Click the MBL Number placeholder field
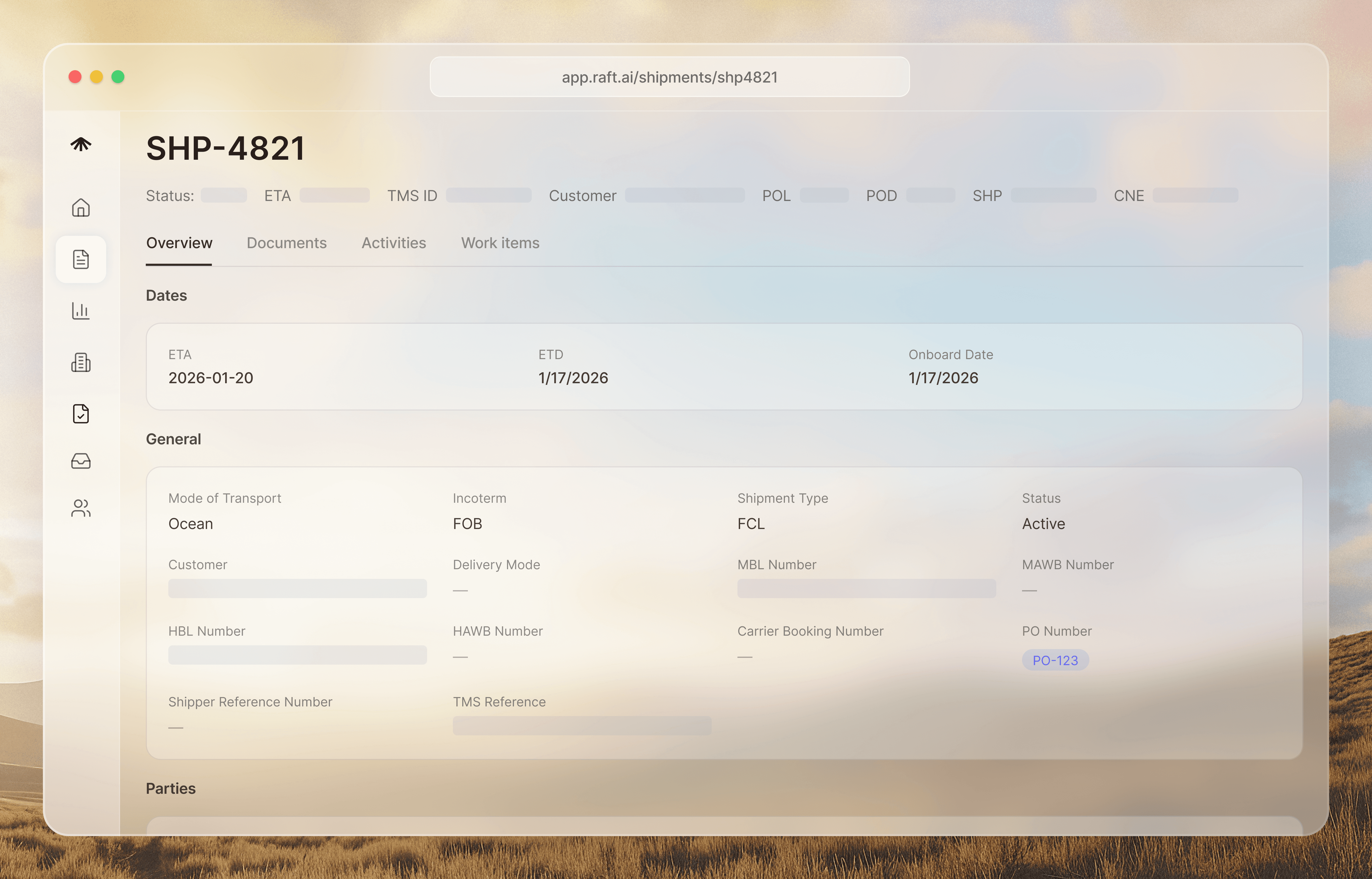 pos(866,589)
